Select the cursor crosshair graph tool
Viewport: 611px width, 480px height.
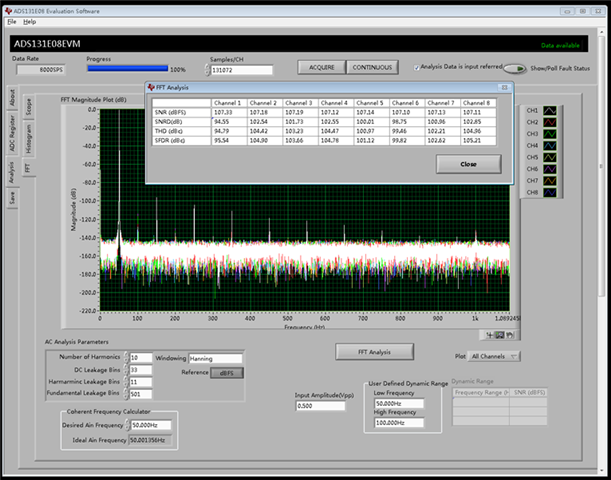pos(490,335)
